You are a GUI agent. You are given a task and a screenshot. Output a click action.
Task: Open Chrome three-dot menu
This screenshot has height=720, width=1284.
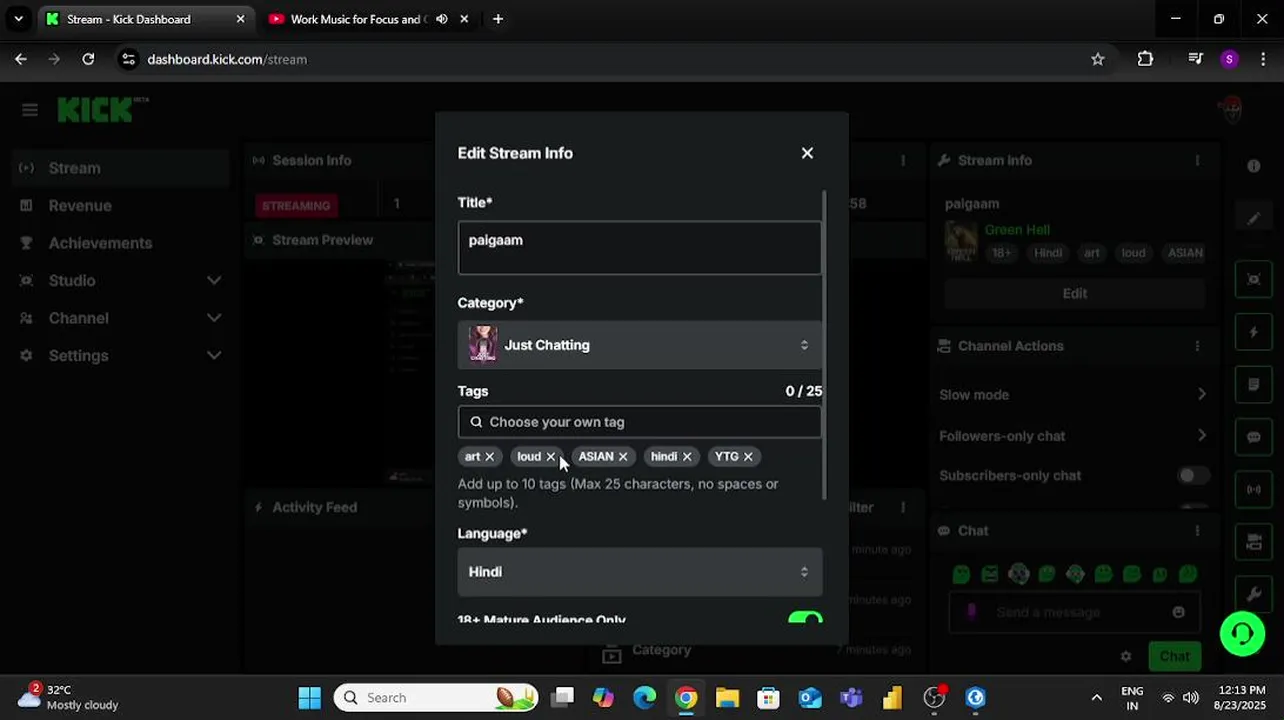coord(1263,59)
